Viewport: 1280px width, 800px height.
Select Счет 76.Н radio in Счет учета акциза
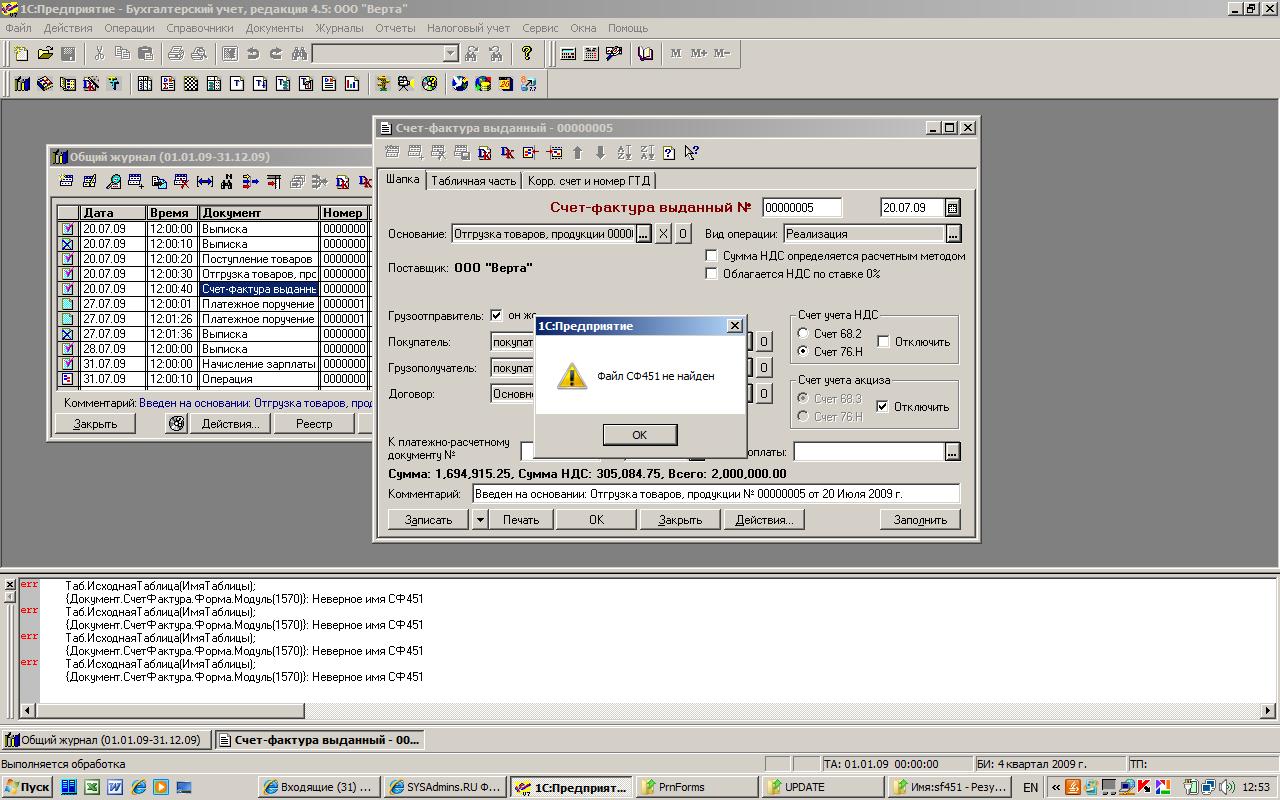(x=803, y=417)
